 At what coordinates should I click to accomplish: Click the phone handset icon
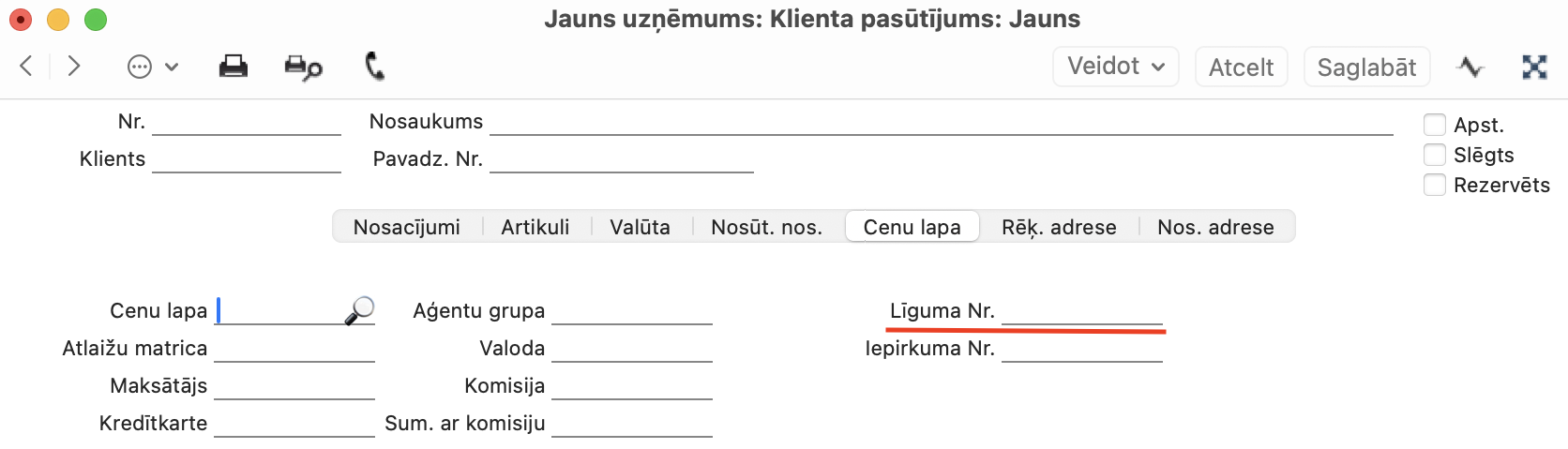[374, 66]
